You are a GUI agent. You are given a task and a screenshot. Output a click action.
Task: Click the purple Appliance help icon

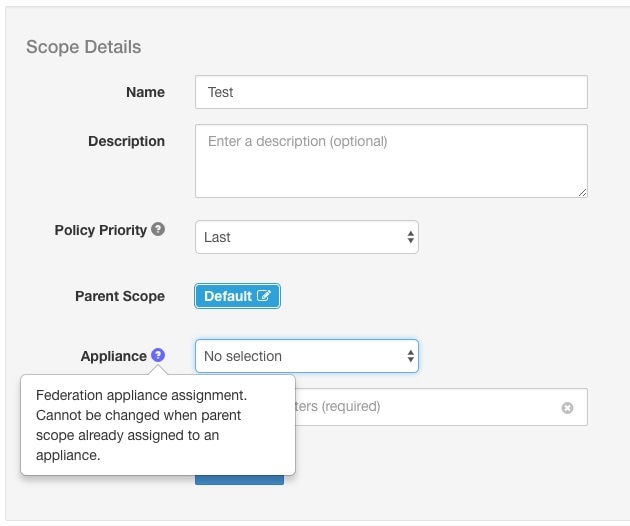click(158, 356)
